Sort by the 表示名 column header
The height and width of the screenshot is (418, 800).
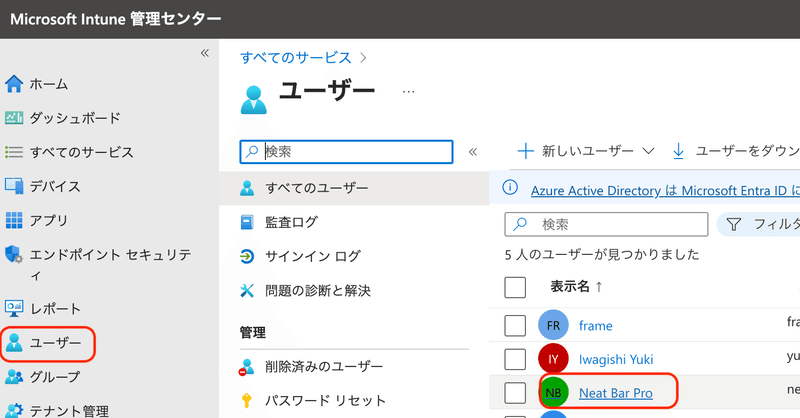pos(576,287)
